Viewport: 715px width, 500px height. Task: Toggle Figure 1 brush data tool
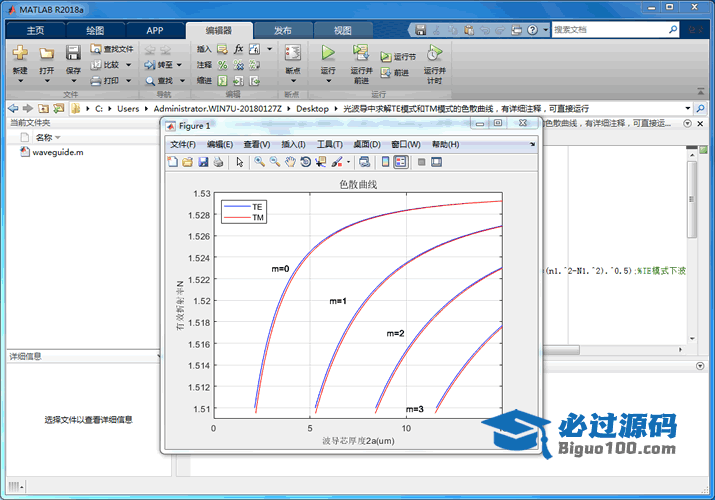tap(337, 162)
